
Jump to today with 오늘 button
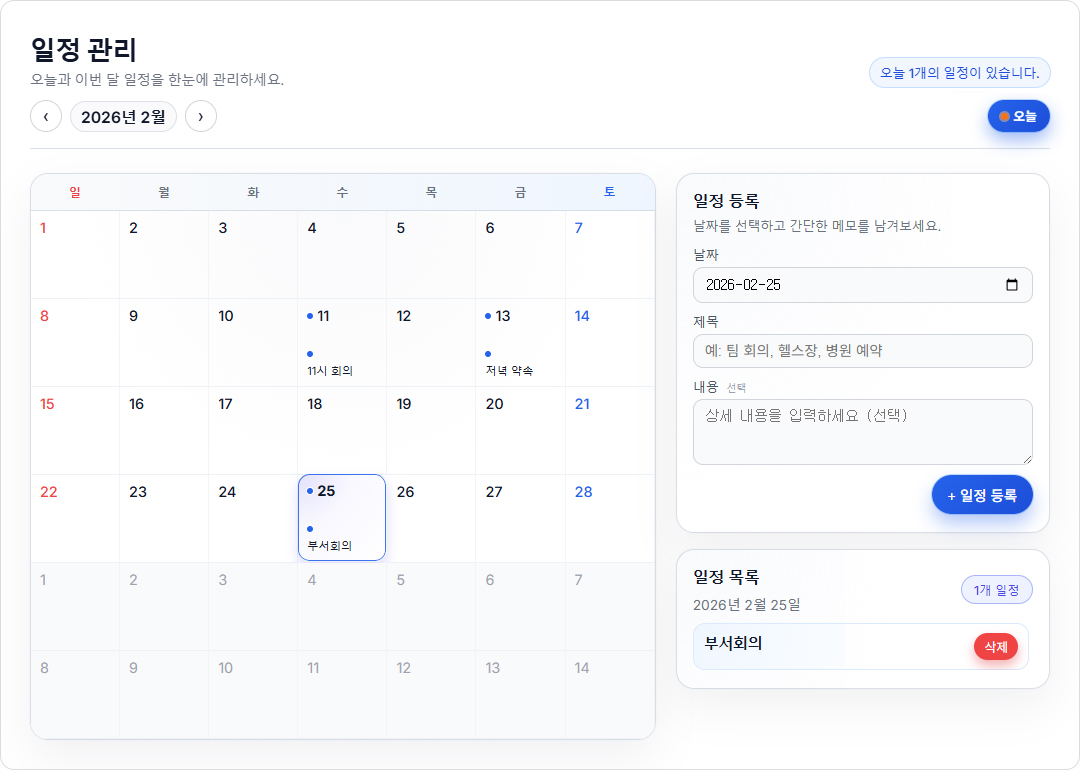tap(1018, 116)
